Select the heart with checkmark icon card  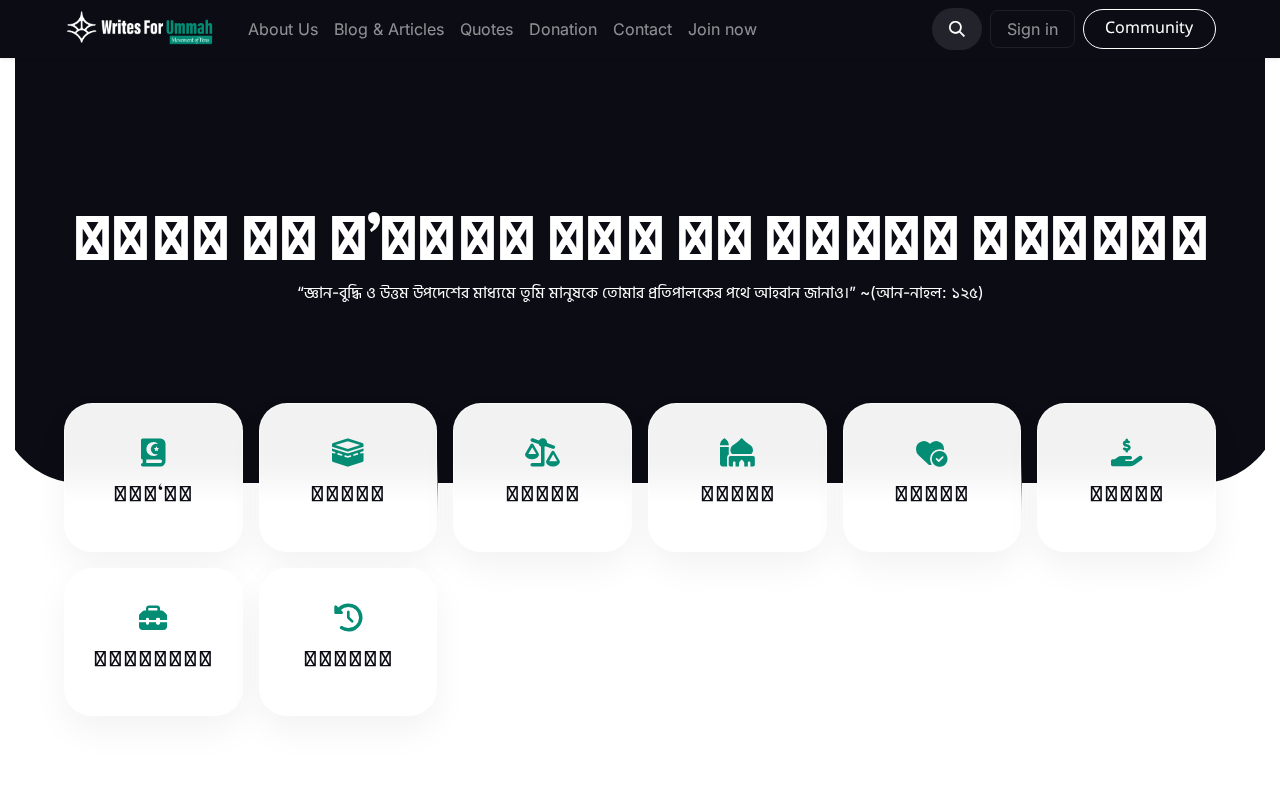(932, 477)
